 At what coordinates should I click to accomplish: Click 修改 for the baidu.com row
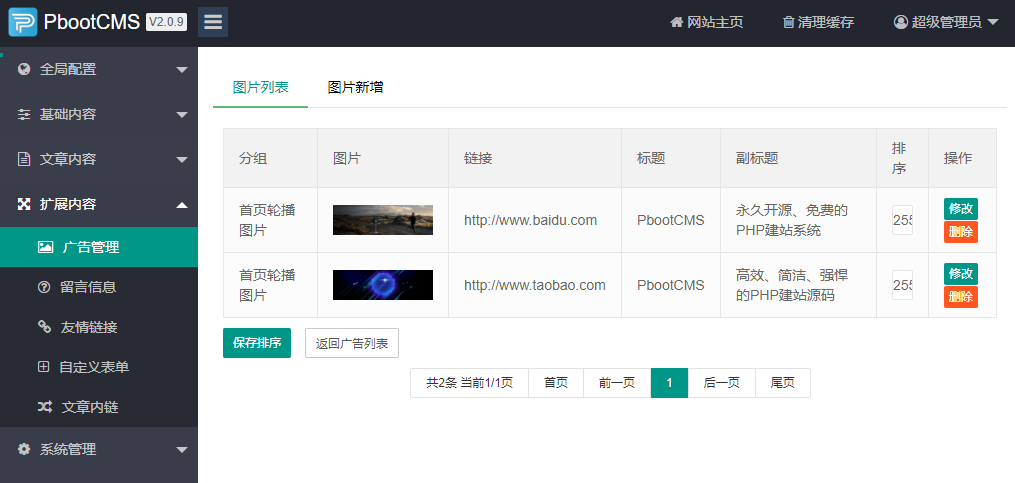961,208
